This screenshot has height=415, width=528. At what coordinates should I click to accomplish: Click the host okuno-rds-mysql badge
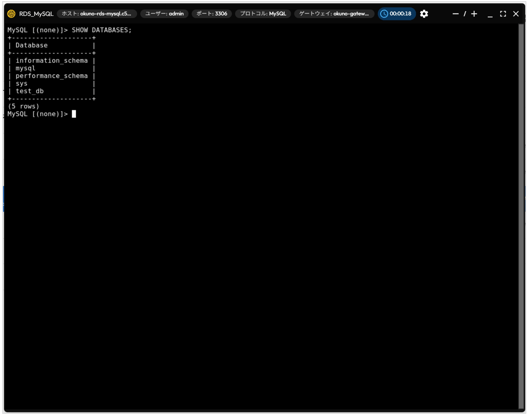point(97,14)
